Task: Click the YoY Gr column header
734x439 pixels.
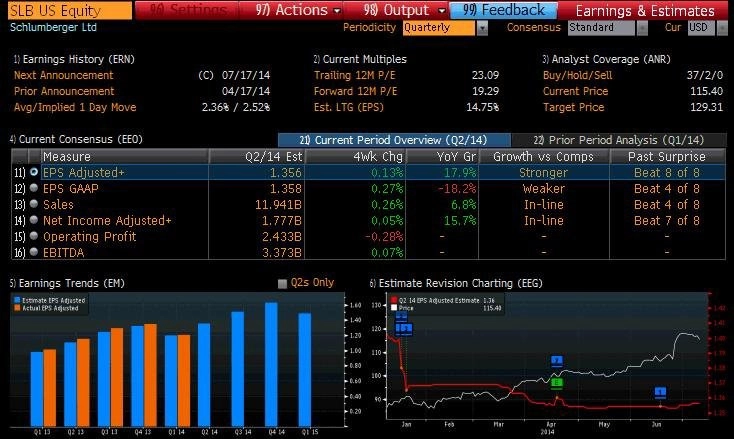Action: [442, 156]
